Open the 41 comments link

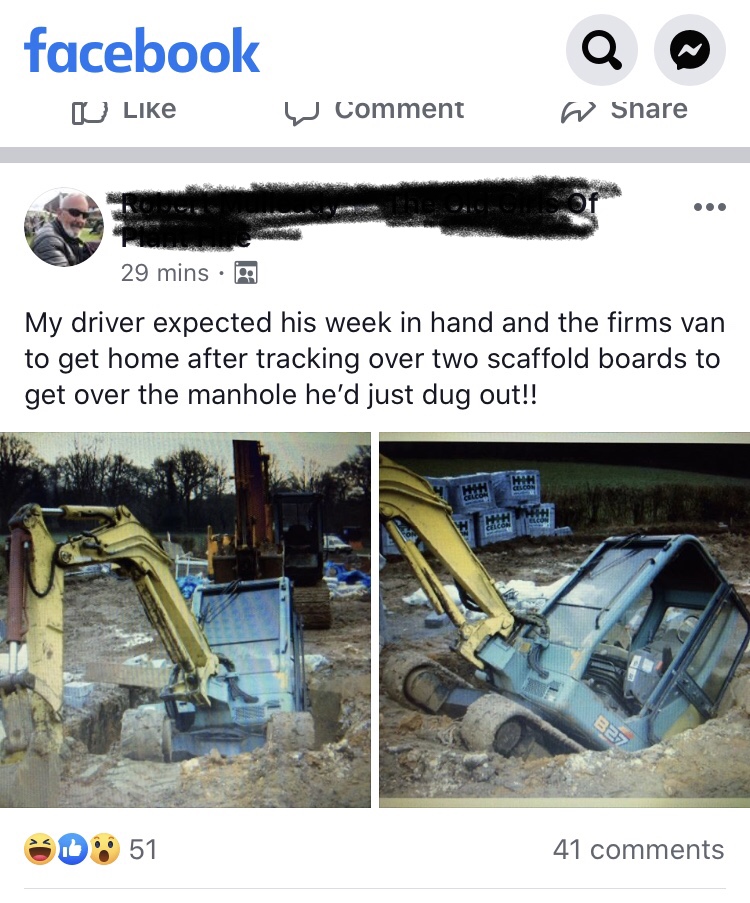[638, 850]
